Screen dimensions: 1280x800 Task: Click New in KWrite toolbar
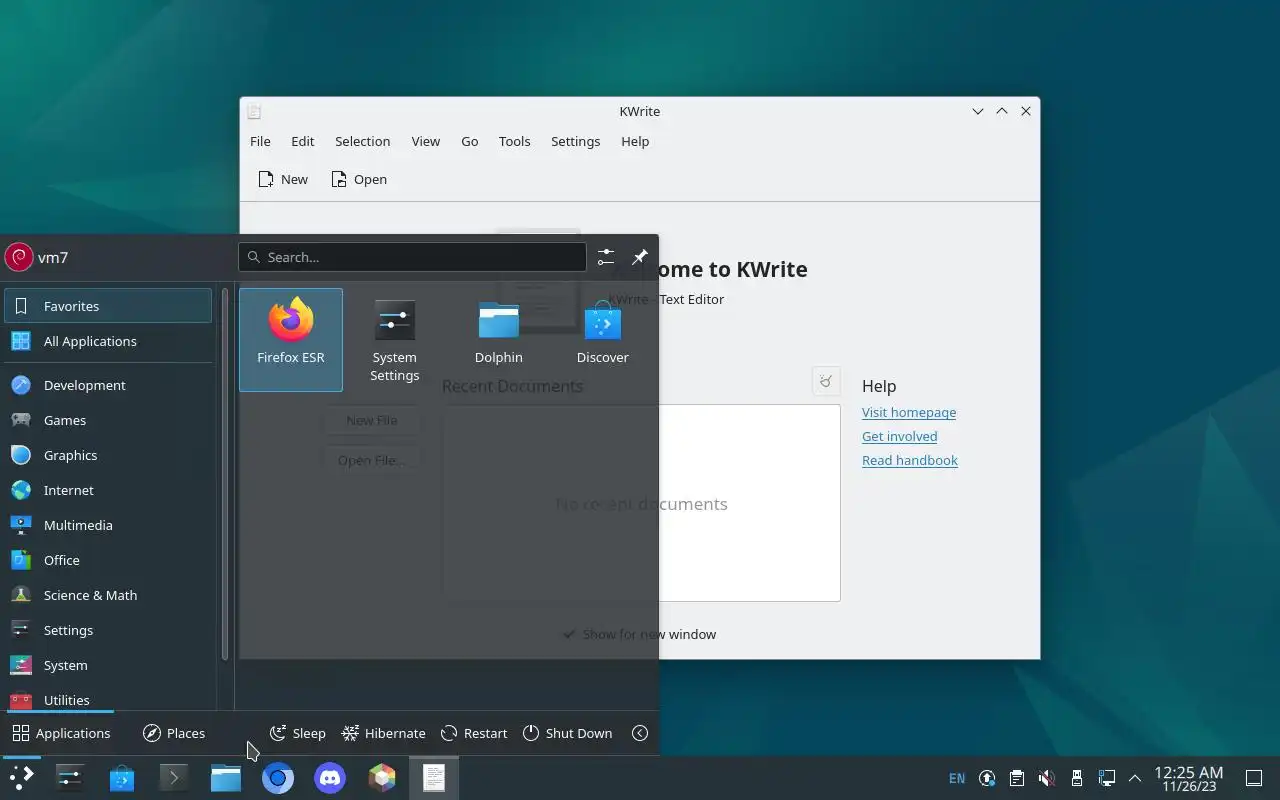pos(283,179)
